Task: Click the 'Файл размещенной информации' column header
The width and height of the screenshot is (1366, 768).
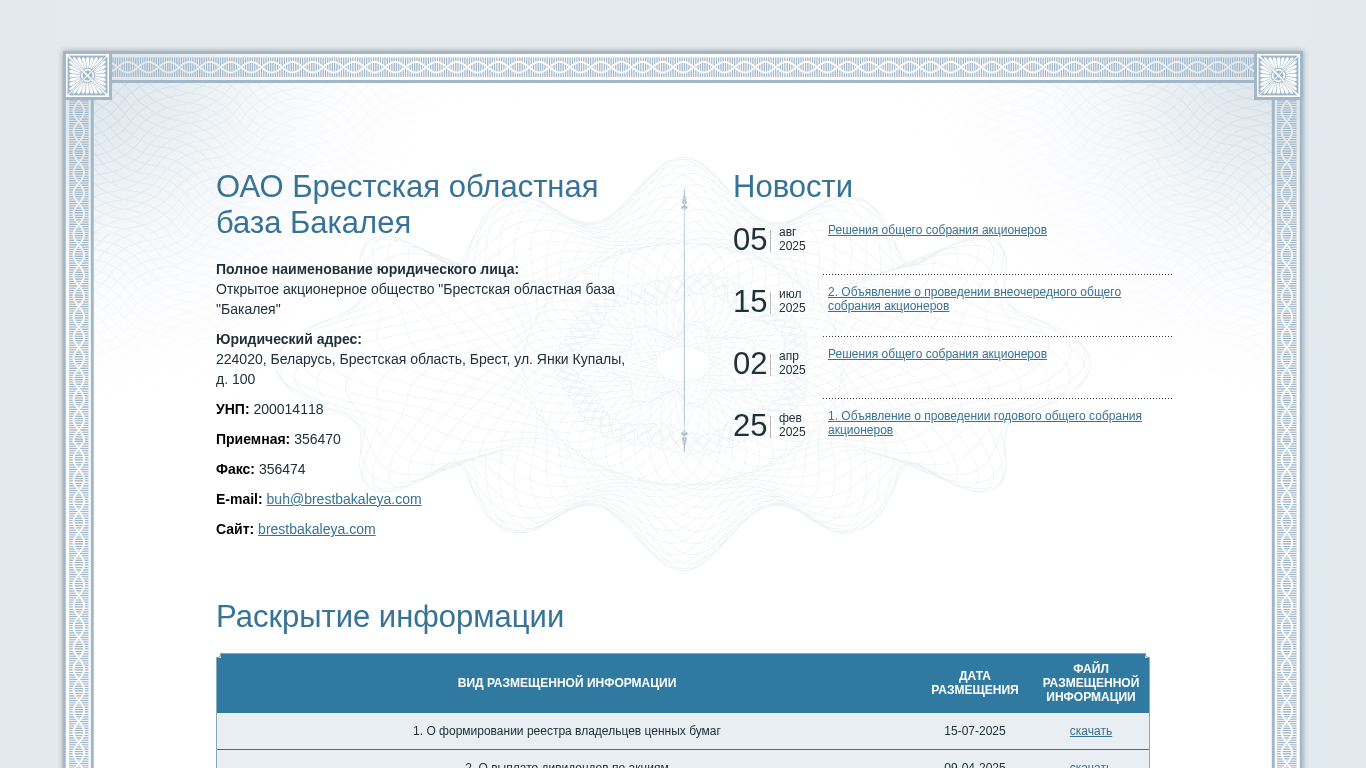Action: pyautogui.click(x=1090, y=683)
